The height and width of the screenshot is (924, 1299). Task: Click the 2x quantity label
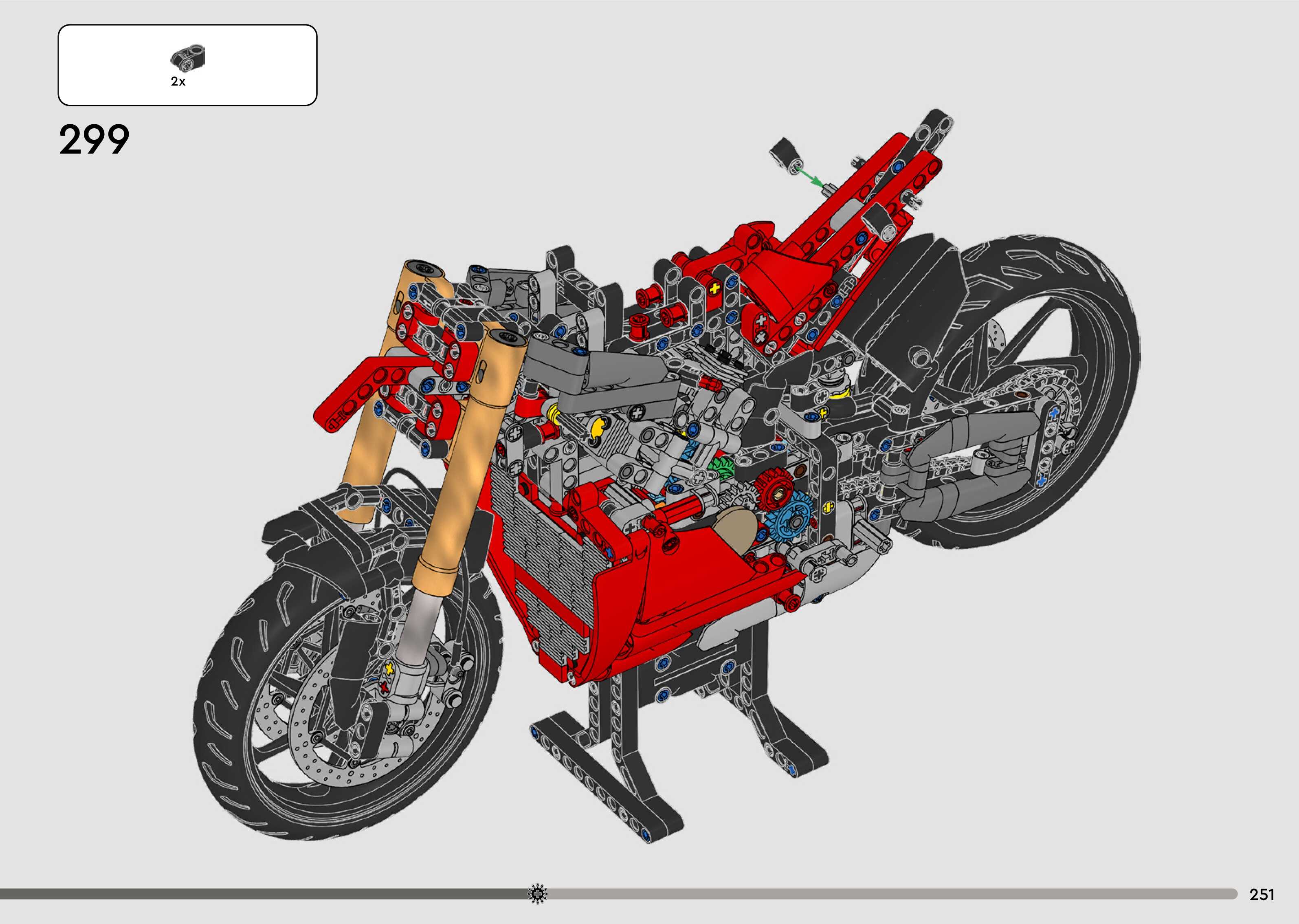tap(178, 82)
